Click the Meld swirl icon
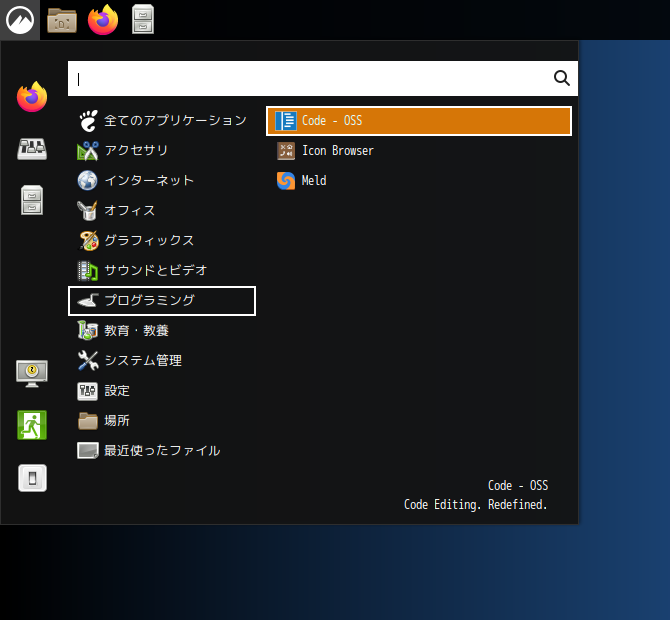670x620 pixels. (286, 181)
